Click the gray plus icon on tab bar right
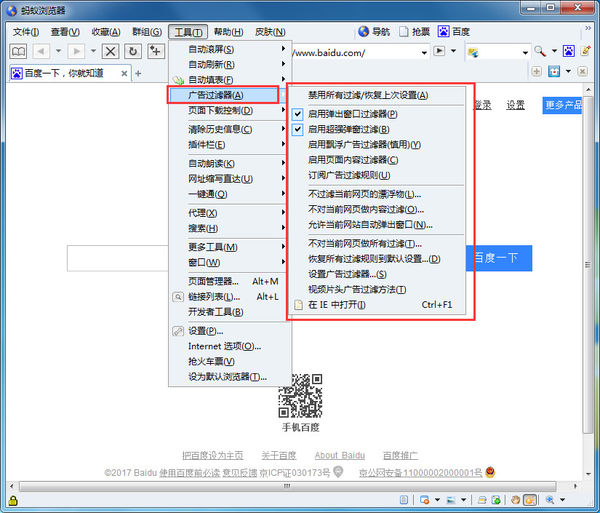This screenshot has height=513, width=600. tap(536, 72)
